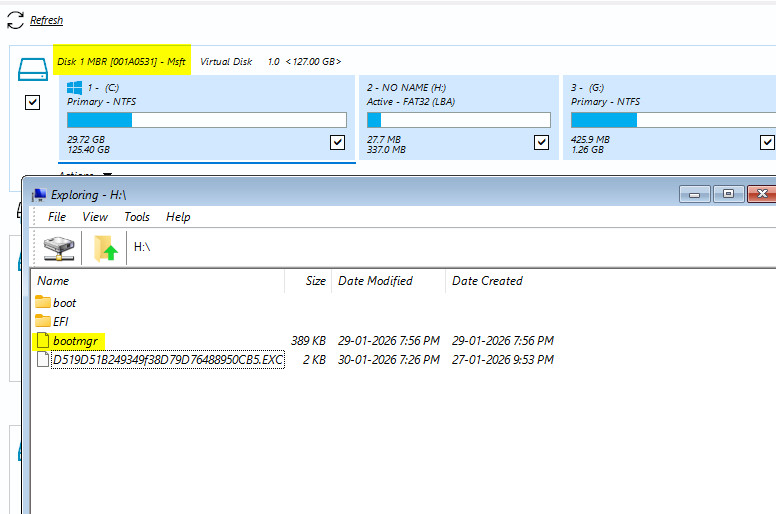Screen dimensions: 776x514
Task: Select the EFI folder
Action: 61,321
